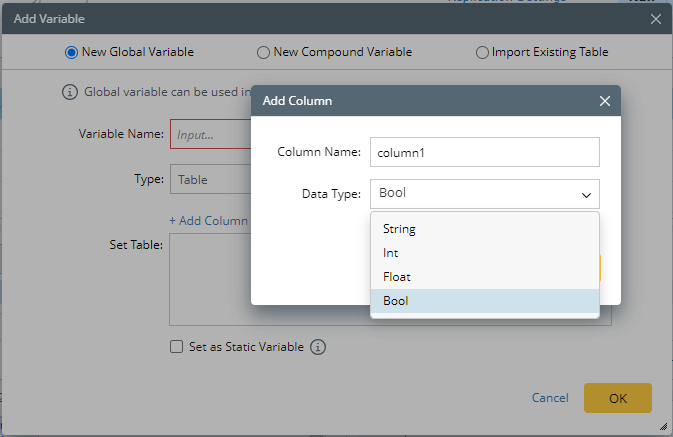Image resolution: width=673 pixels, height=437 pixels.
Task: Pick String from the data type list
Action: click(484, 229)
